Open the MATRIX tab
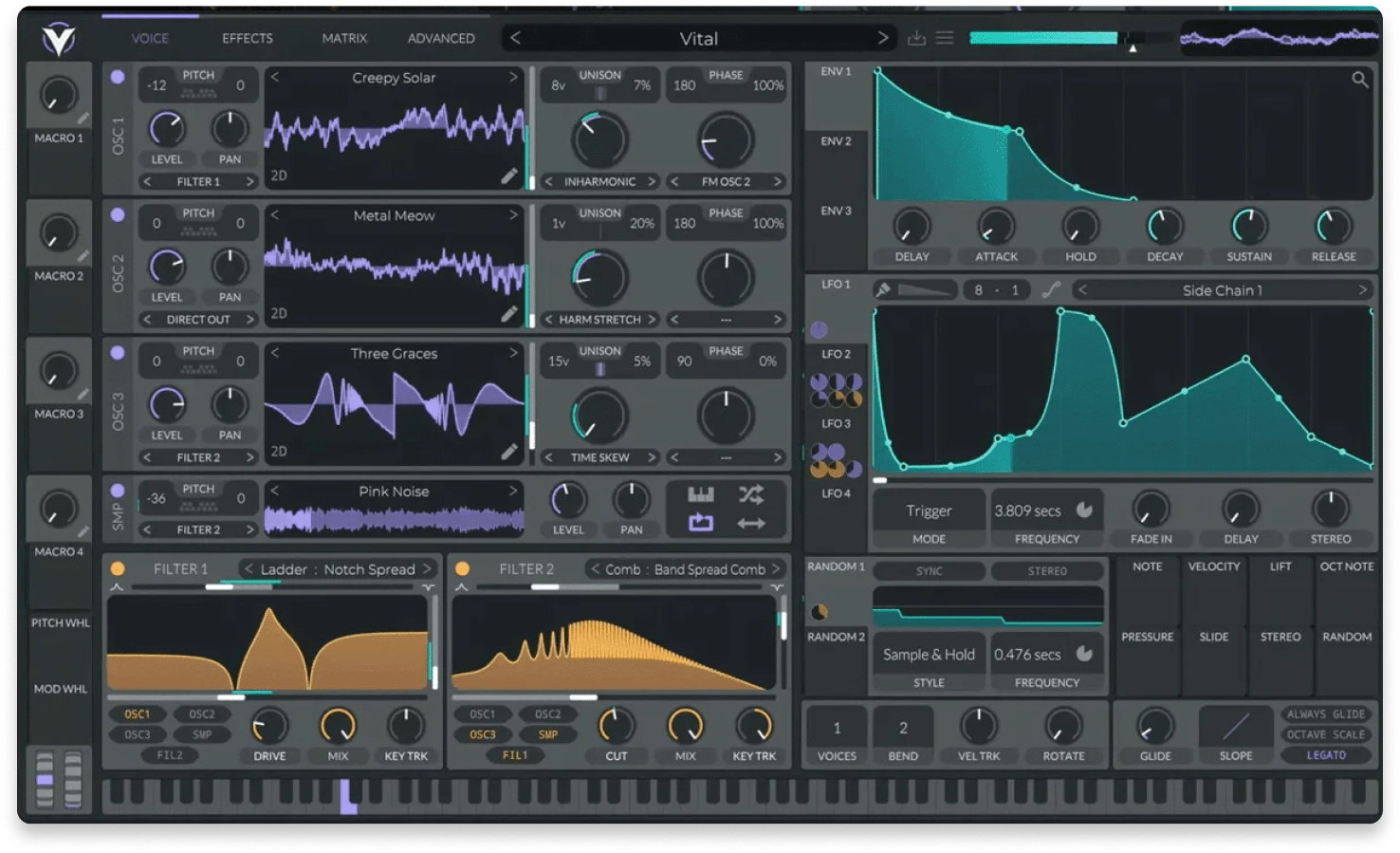 [x=343, y=38]
